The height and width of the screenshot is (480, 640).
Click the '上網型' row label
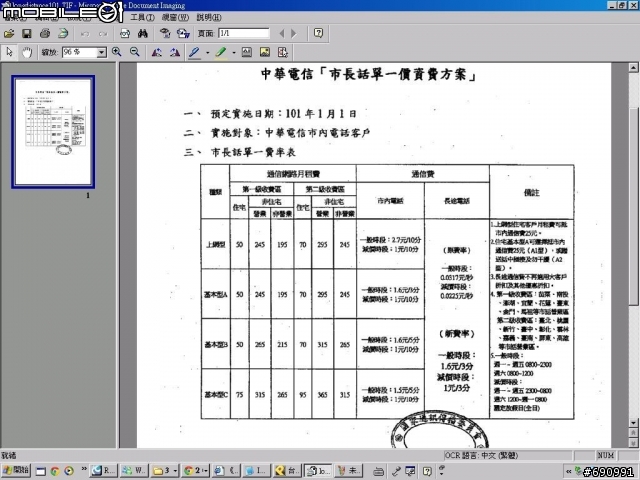click(x=216, y=244)
